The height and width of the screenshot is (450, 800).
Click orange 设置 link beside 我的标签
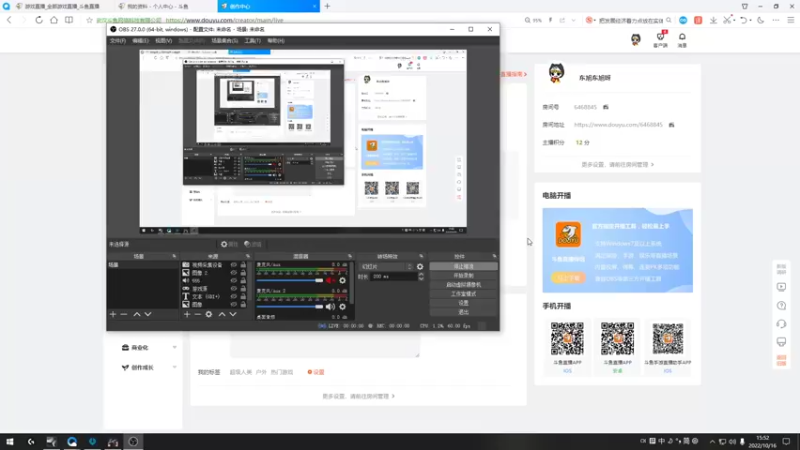click(316, 372)
